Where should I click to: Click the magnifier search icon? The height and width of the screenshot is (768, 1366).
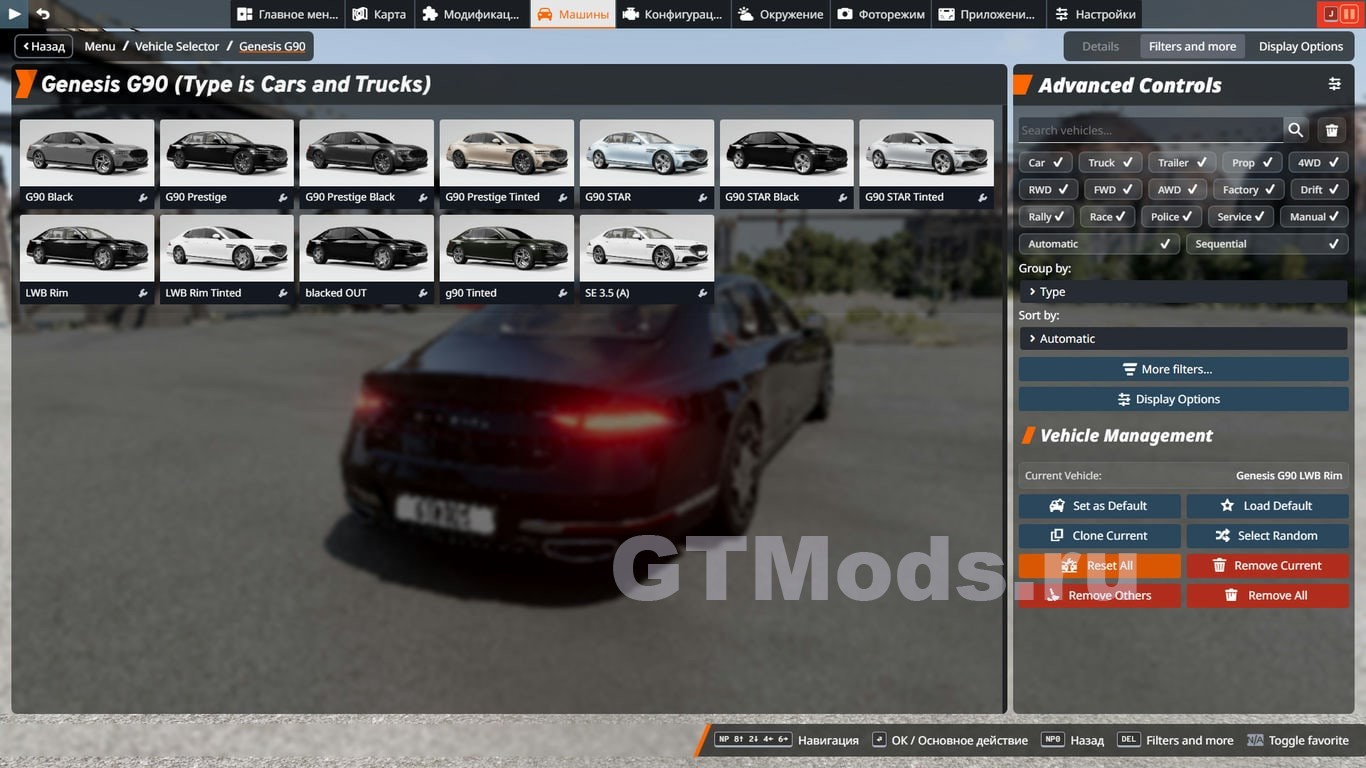pyautogui.click(x=1296, y=130)
